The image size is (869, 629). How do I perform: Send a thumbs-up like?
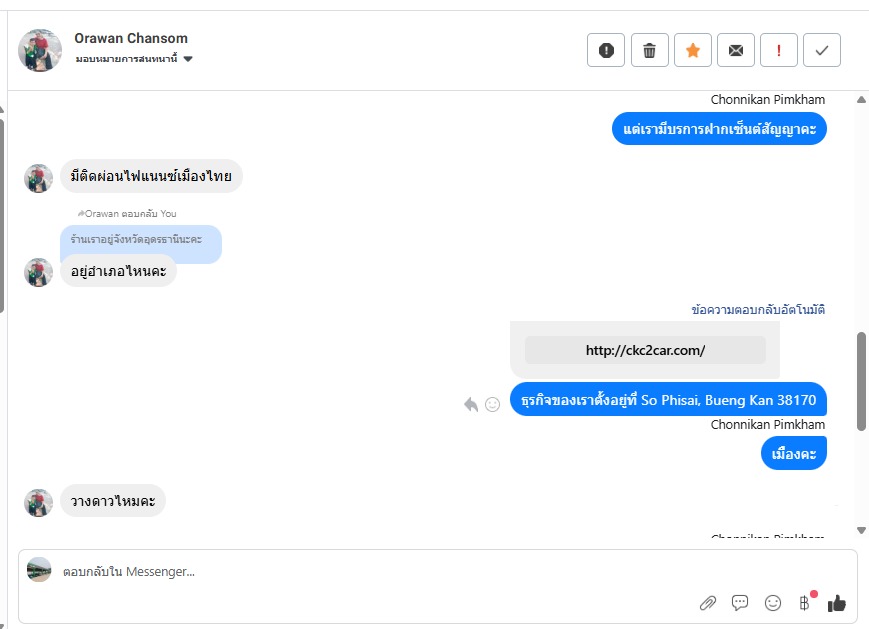(837, 602)
